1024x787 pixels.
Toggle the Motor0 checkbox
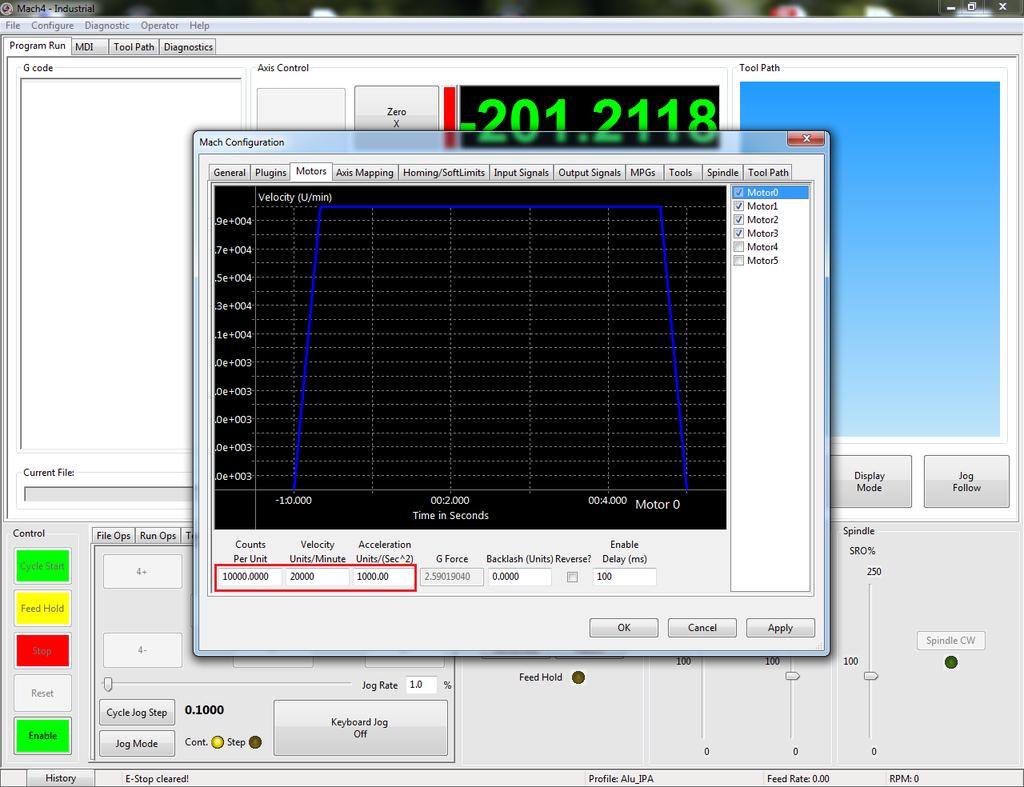click(x=739, y=193)
